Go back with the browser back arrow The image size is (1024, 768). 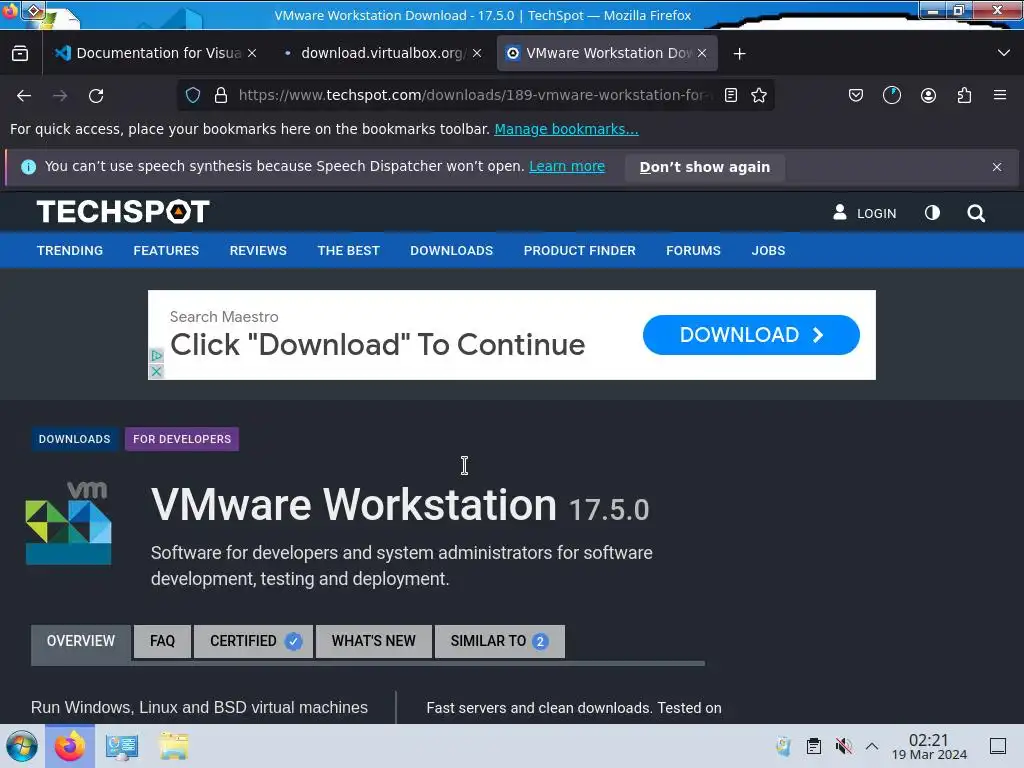24,96
